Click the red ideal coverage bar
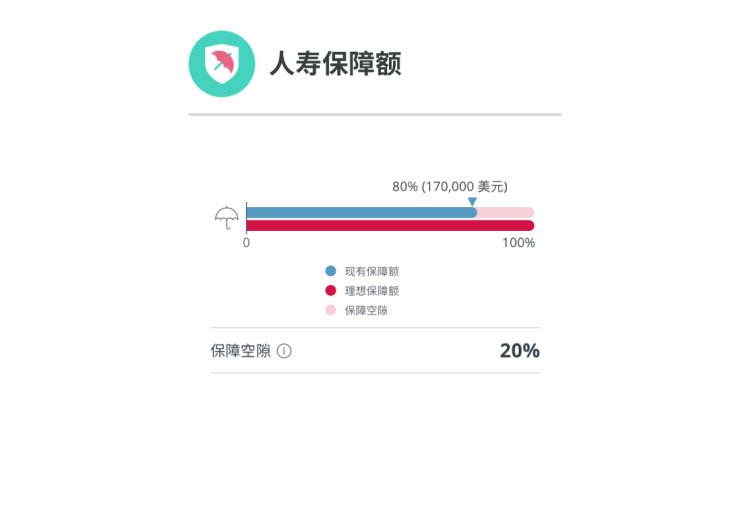 (390, 226)
